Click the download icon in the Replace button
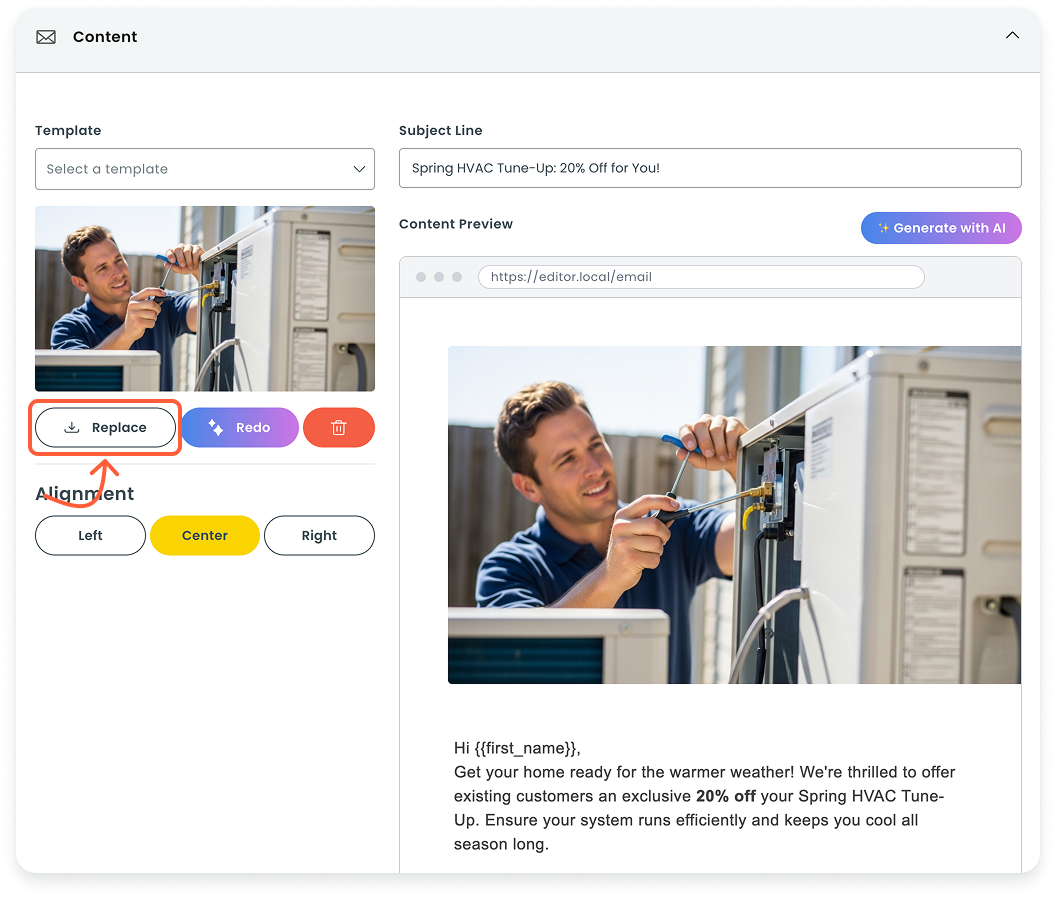 click(72, 428)
